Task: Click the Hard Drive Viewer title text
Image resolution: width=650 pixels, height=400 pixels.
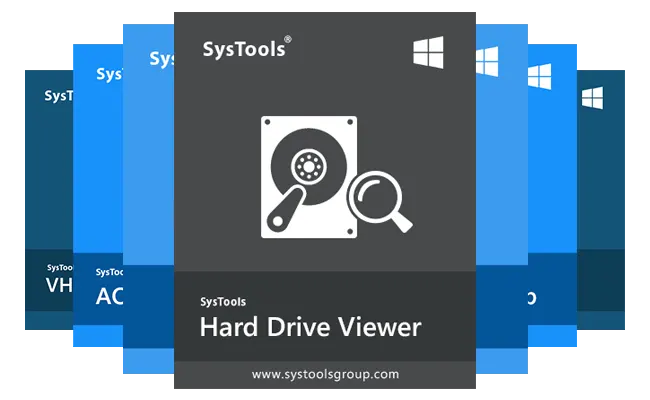Action: click(310, 327)
